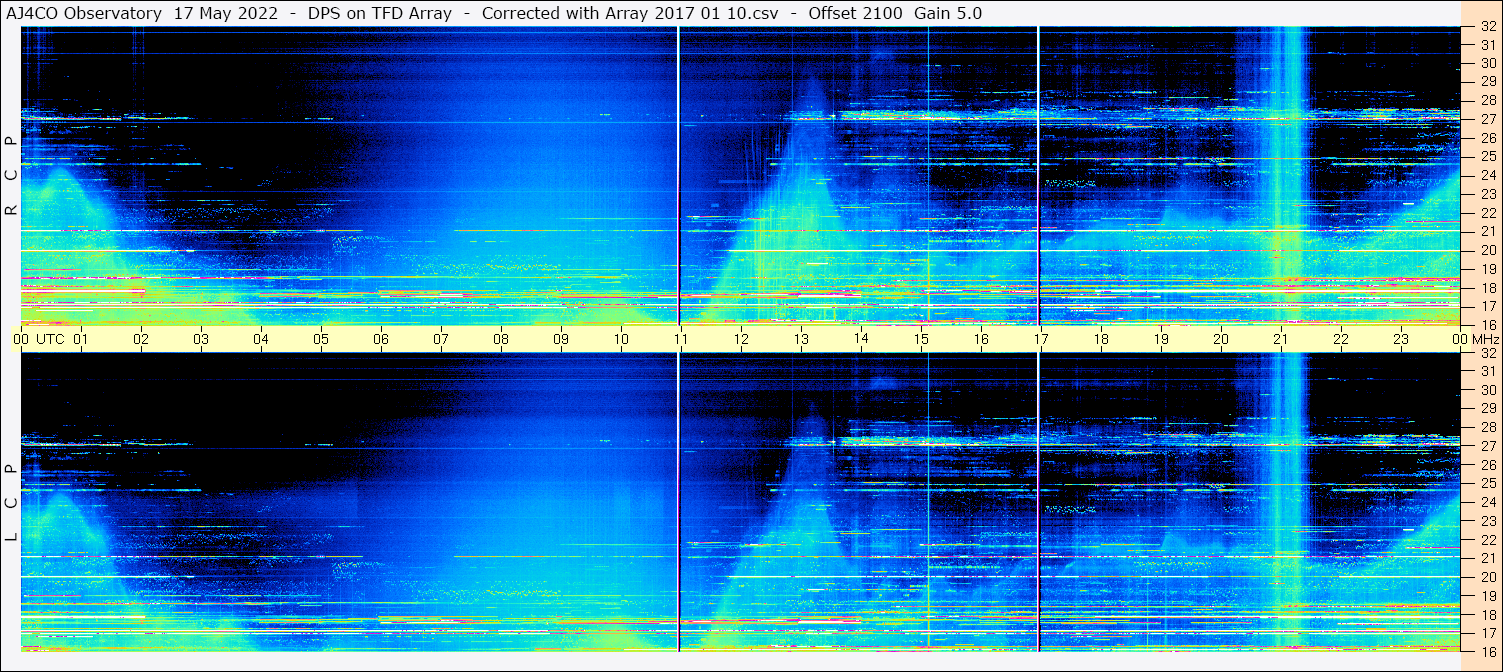Click 'Corrected with Array 2017 01 10.csv' text
1503x672 pixels.
tap(630, 13)
